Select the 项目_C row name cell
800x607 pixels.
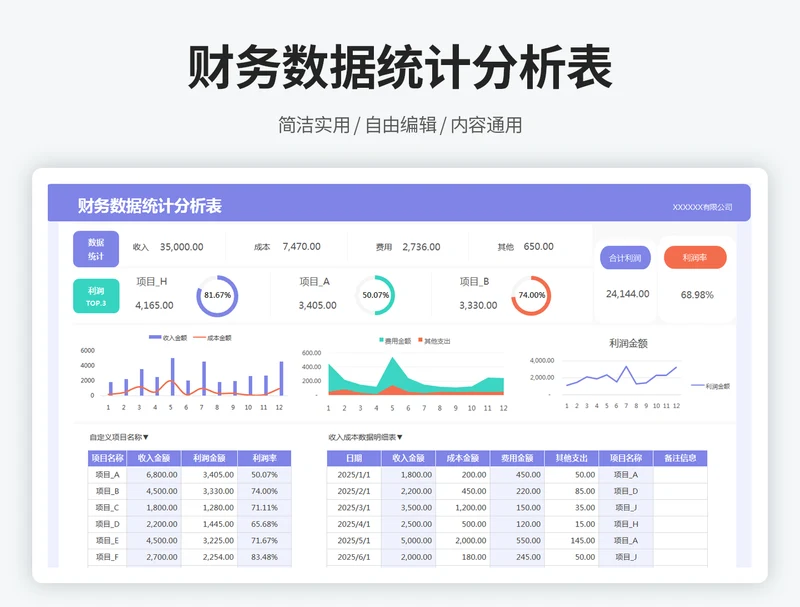(x=107, y=508)
